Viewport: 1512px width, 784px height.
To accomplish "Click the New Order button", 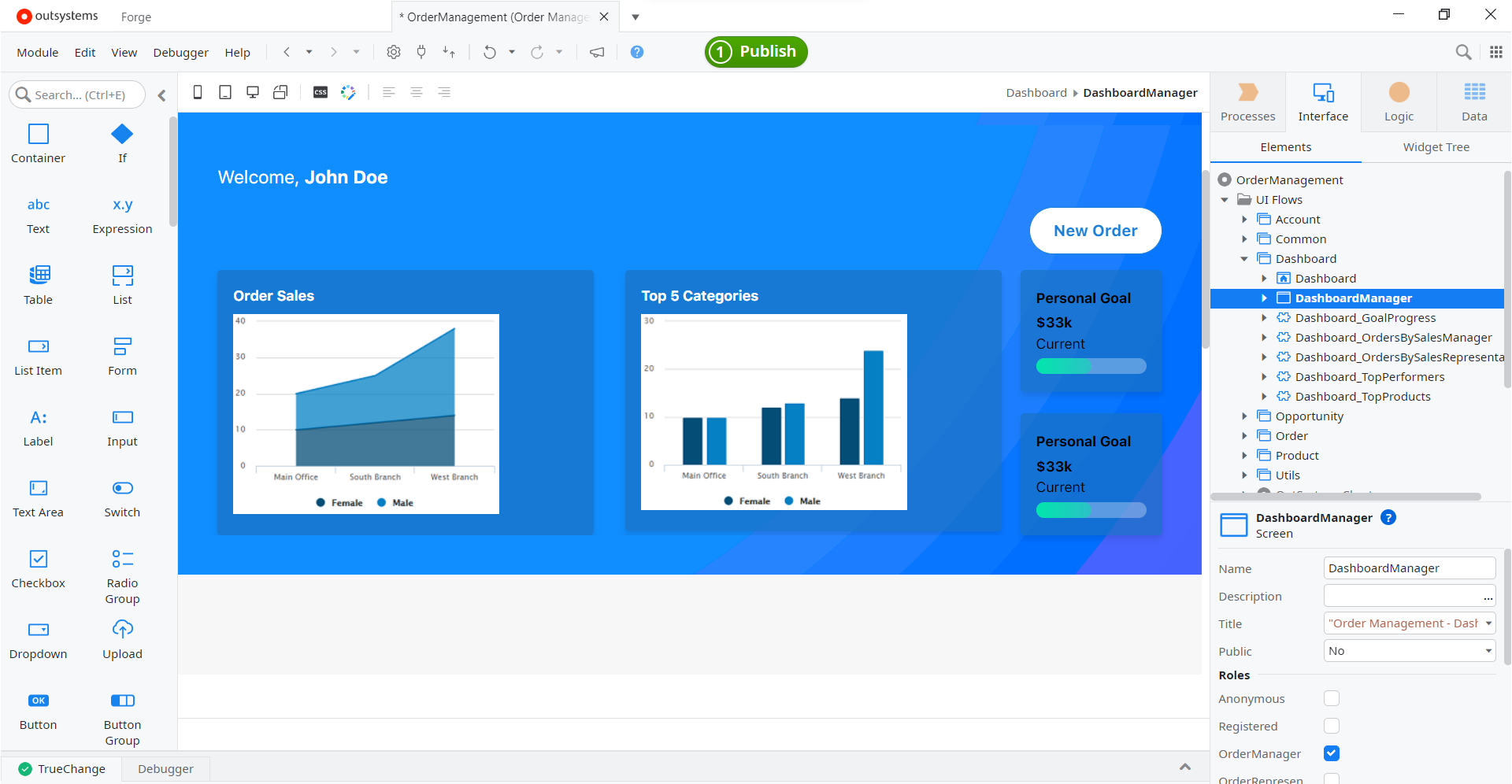I will click(x=1095, y=231).
